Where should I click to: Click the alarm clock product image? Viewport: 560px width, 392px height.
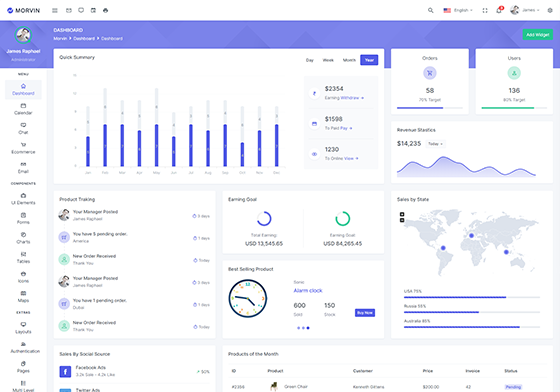[248, 298]
